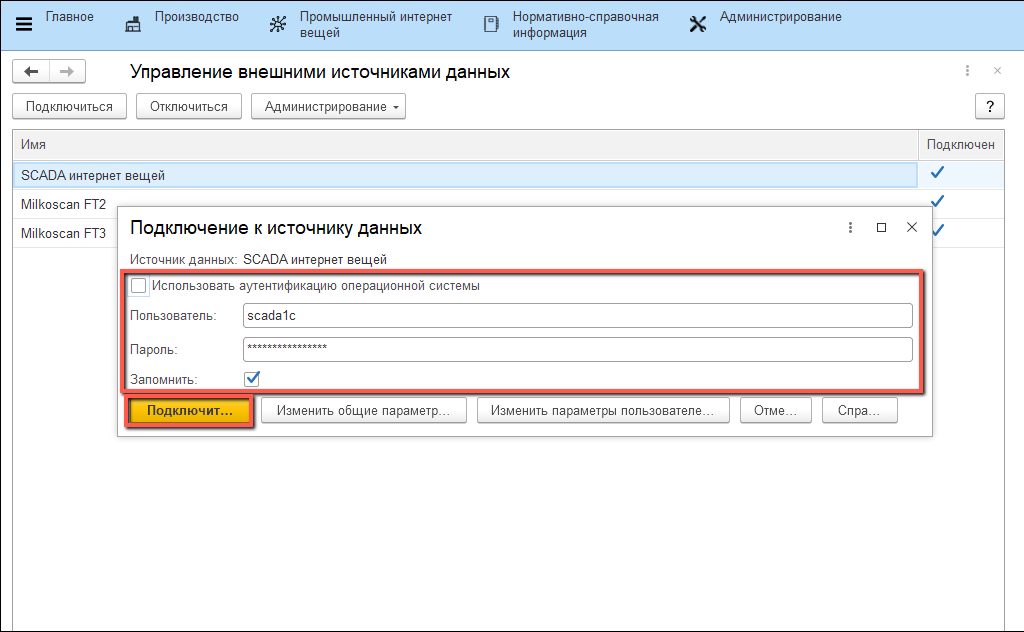The image size is (1024, 632).
Task: Click Изменить параметры пользователя button
Action: tap(603, 411)
